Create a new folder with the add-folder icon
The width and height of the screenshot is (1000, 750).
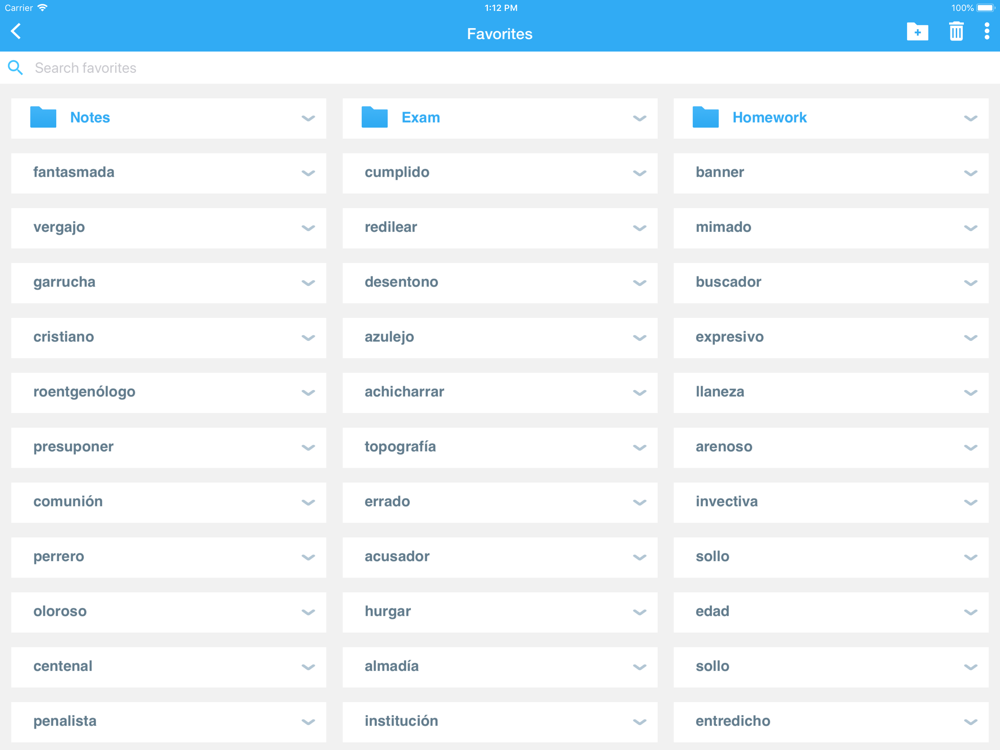[917, 31]
